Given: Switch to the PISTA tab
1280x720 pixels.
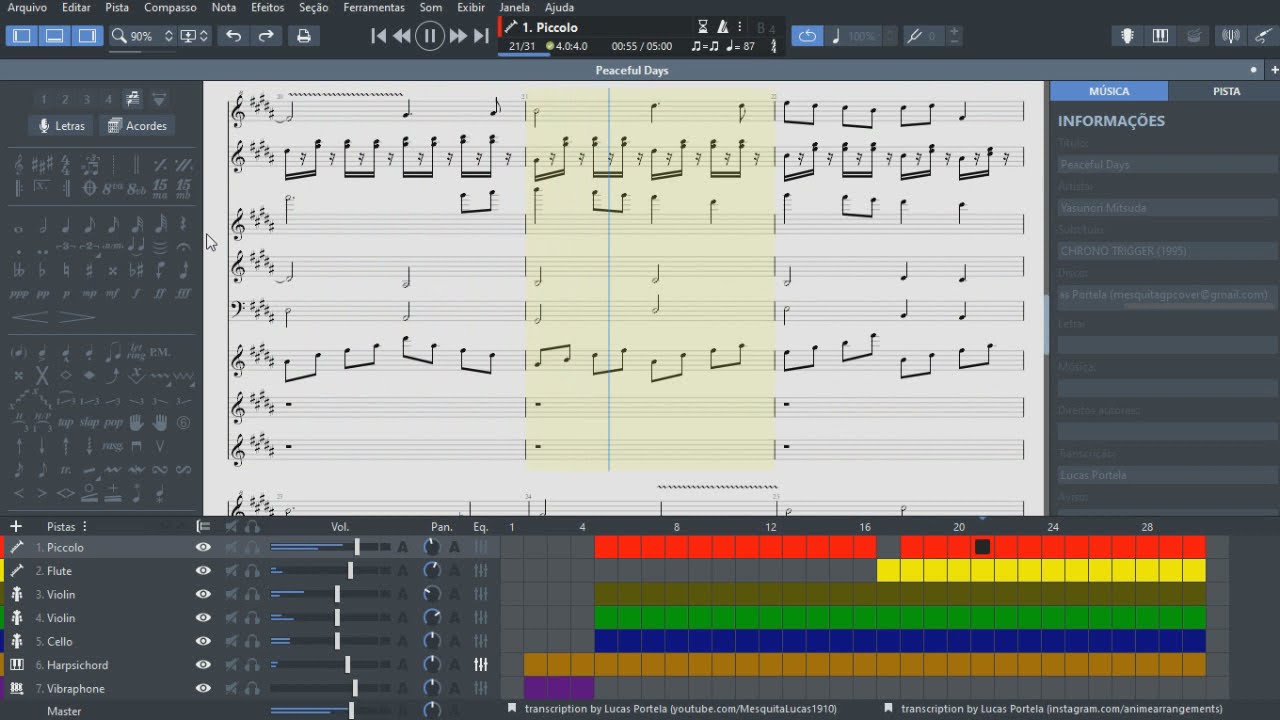Looking at the screenshot, I should pos(1226,91).
